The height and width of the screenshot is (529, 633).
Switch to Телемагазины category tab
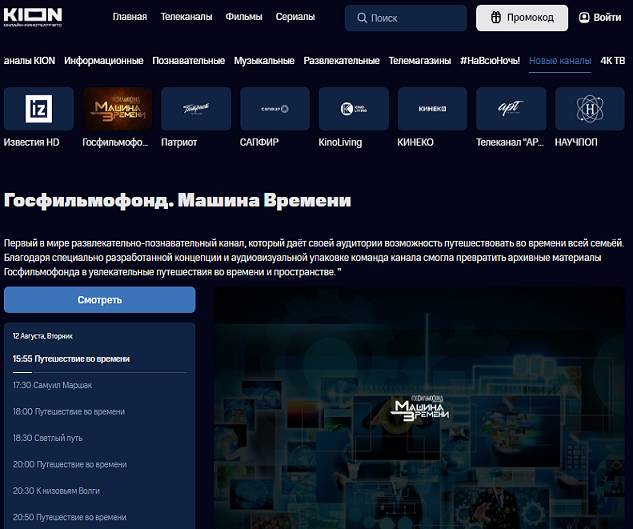420,61
